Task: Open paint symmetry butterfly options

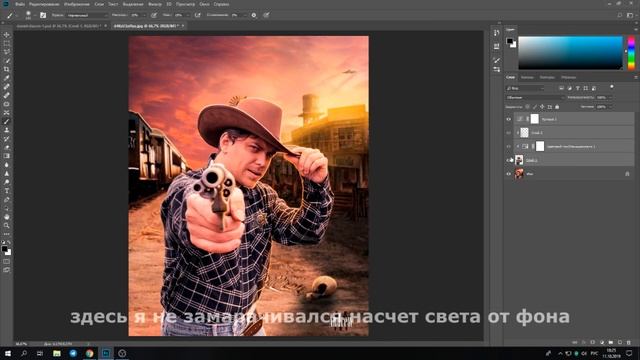Action: tap(266, 15)
